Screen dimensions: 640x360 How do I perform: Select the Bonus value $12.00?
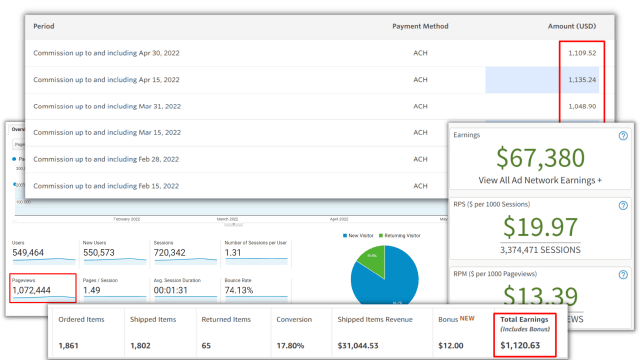pyautogui.click(x=451, y=346)
